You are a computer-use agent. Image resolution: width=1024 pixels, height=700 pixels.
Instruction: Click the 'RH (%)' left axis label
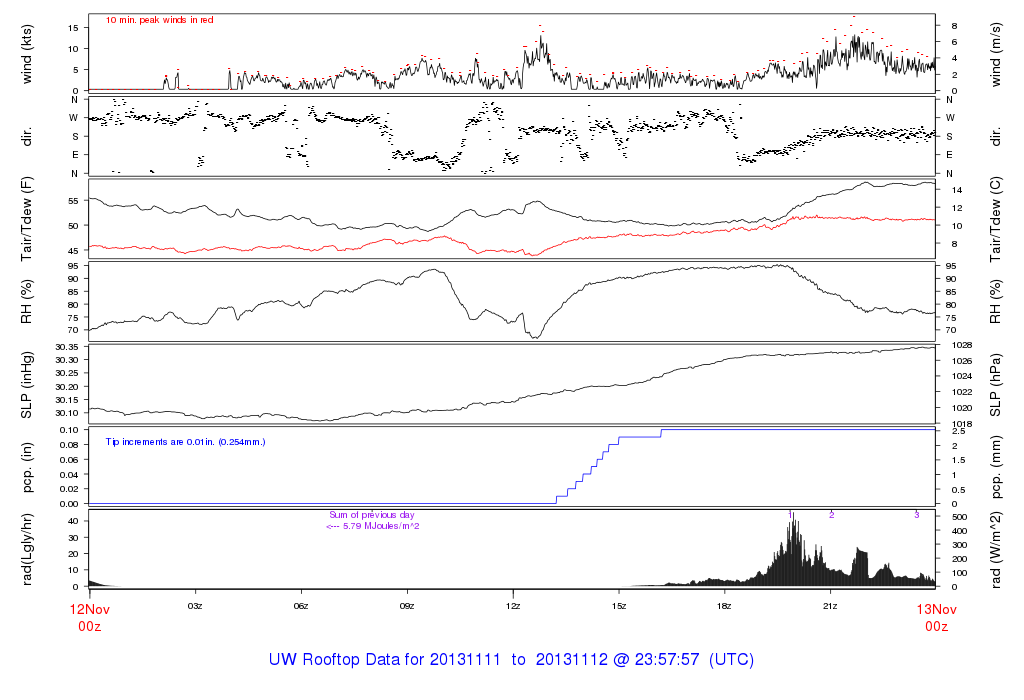point(27,302)
